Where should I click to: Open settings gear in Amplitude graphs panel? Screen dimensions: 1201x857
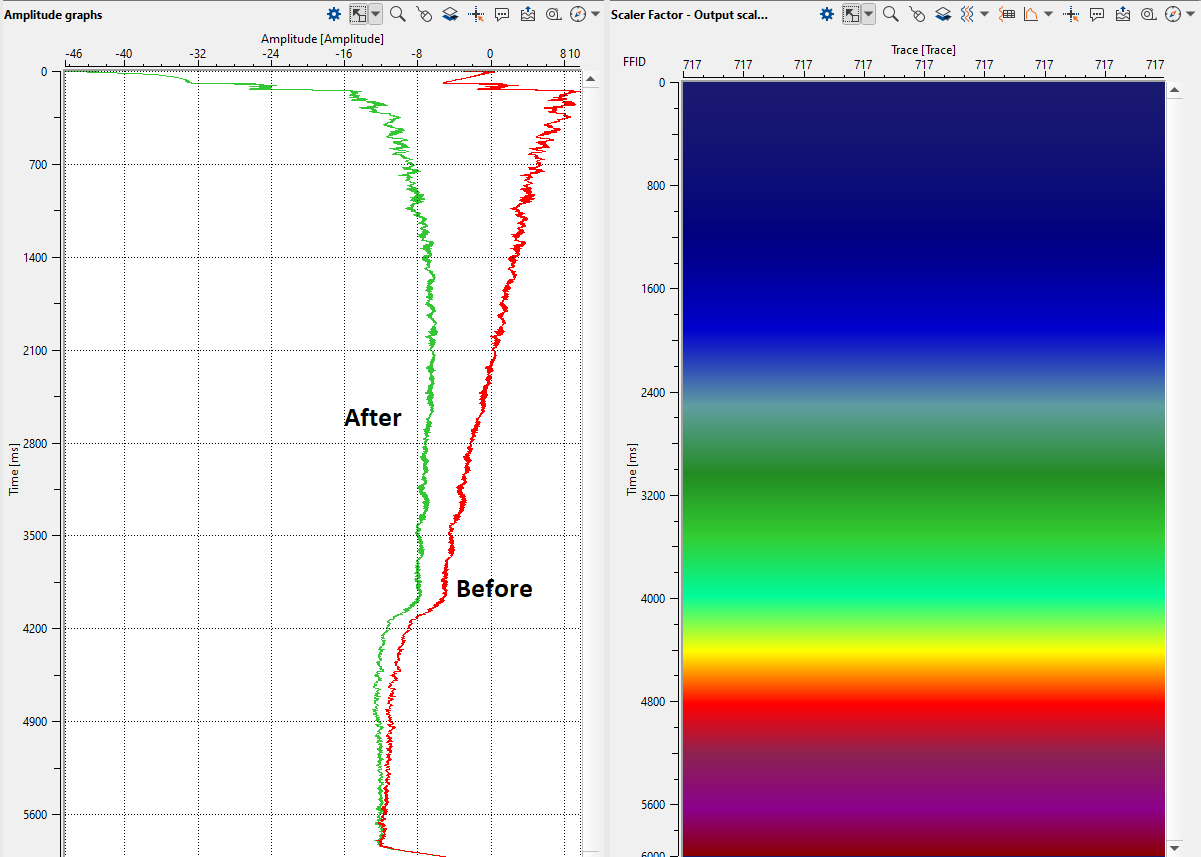click(x=335, y=14)
